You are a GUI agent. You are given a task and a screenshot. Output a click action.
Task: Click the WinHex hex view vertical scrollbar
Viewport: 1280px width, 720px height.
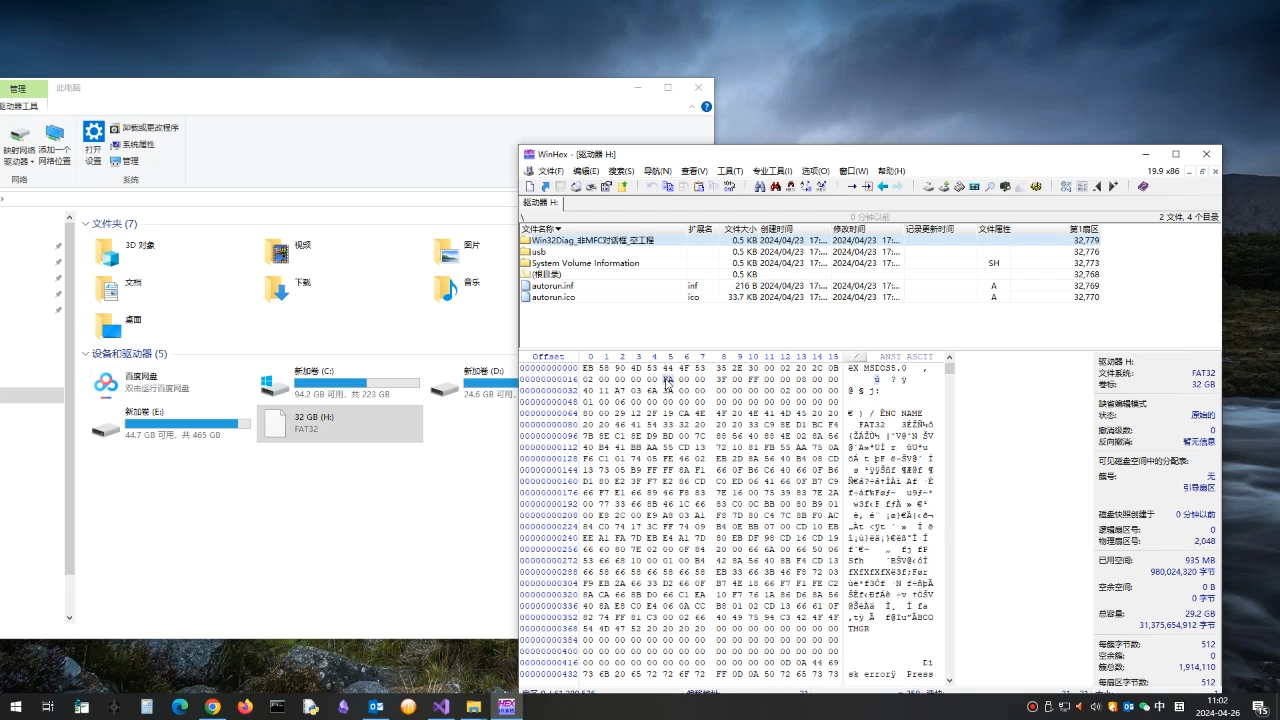pyautogui.click(x=949, y=520)
